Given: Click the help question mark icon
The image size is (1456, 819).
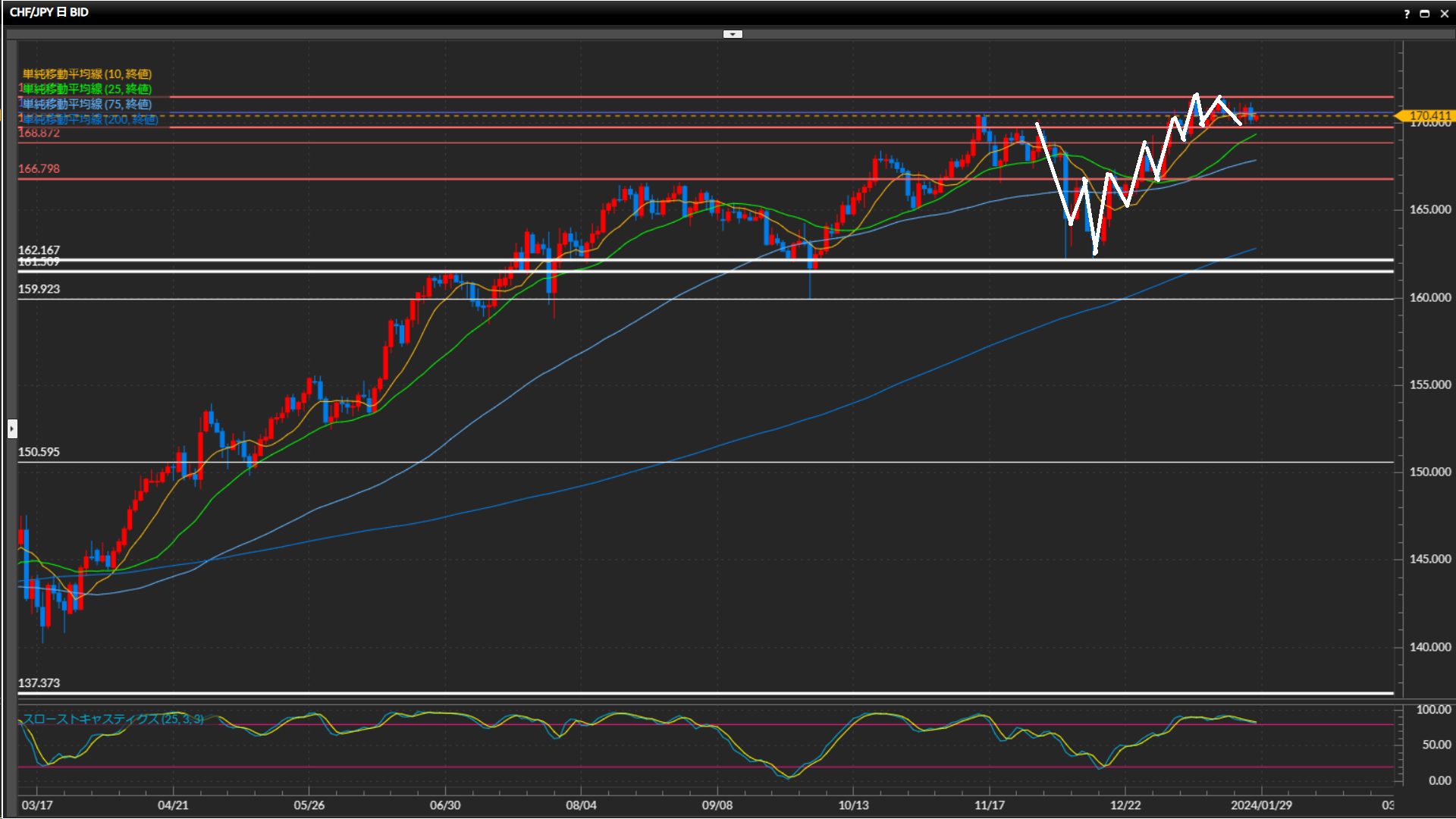Looking at the screenshot, I should coord(1407,14).
